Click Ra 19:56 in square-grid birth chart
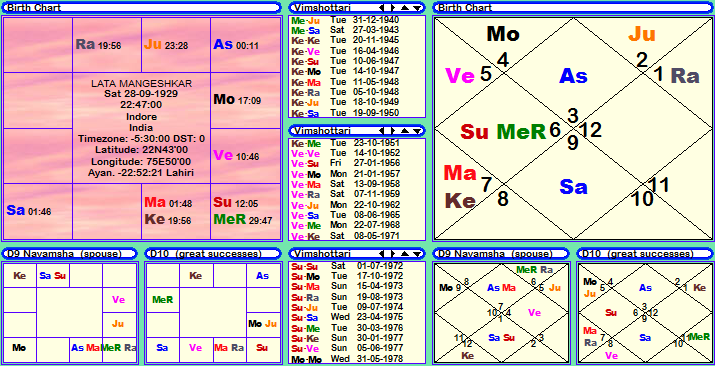 tap(98, 45)
